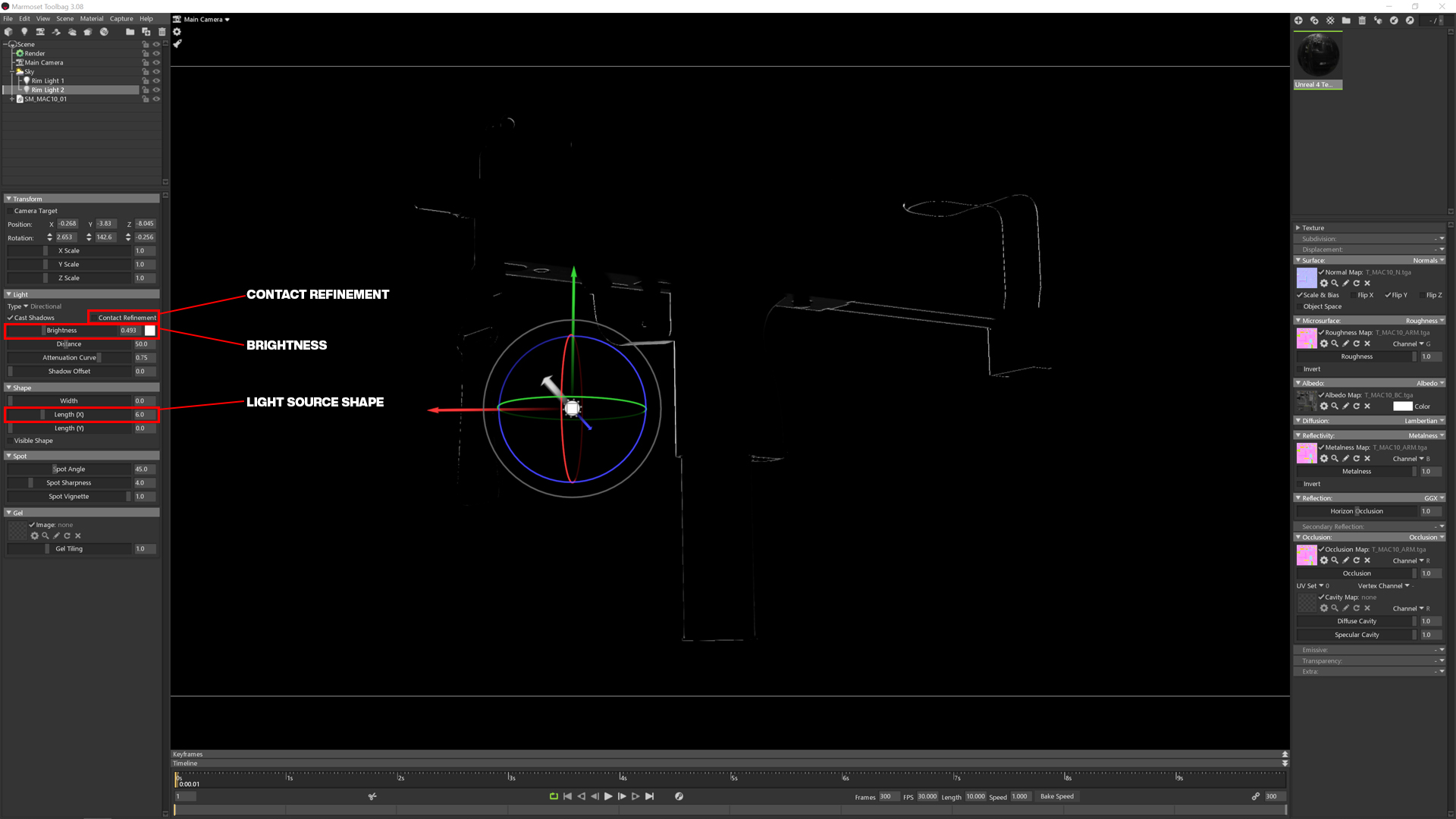Delete the selected scene object
The width and height of the screenshot is (1456, 819).
coord(162,32)
